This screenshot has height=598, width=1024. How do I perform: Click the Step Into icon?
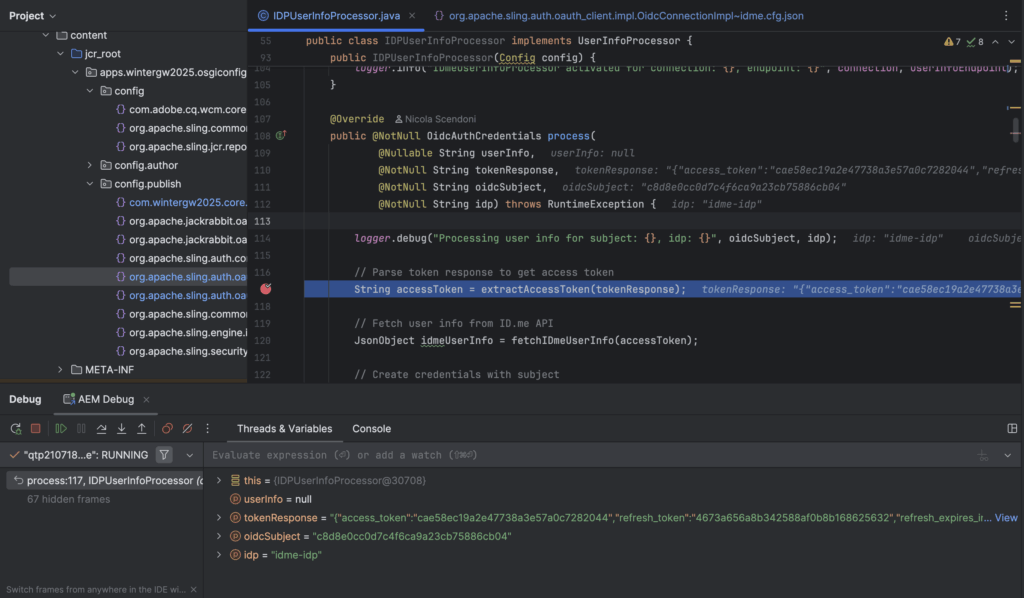121,429
